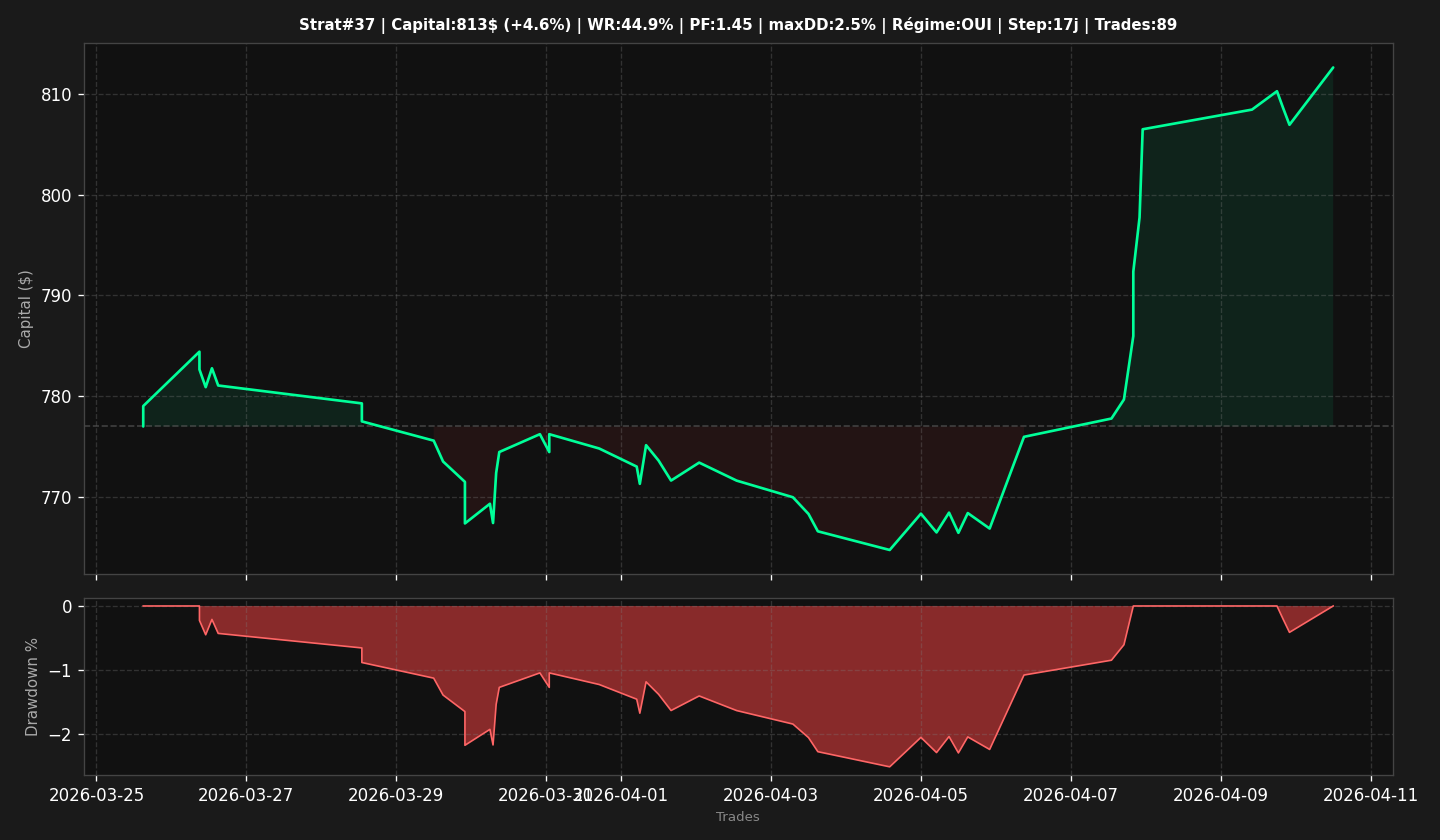
Task: Click the 2026-04-07 date label
Action: 1071,795
